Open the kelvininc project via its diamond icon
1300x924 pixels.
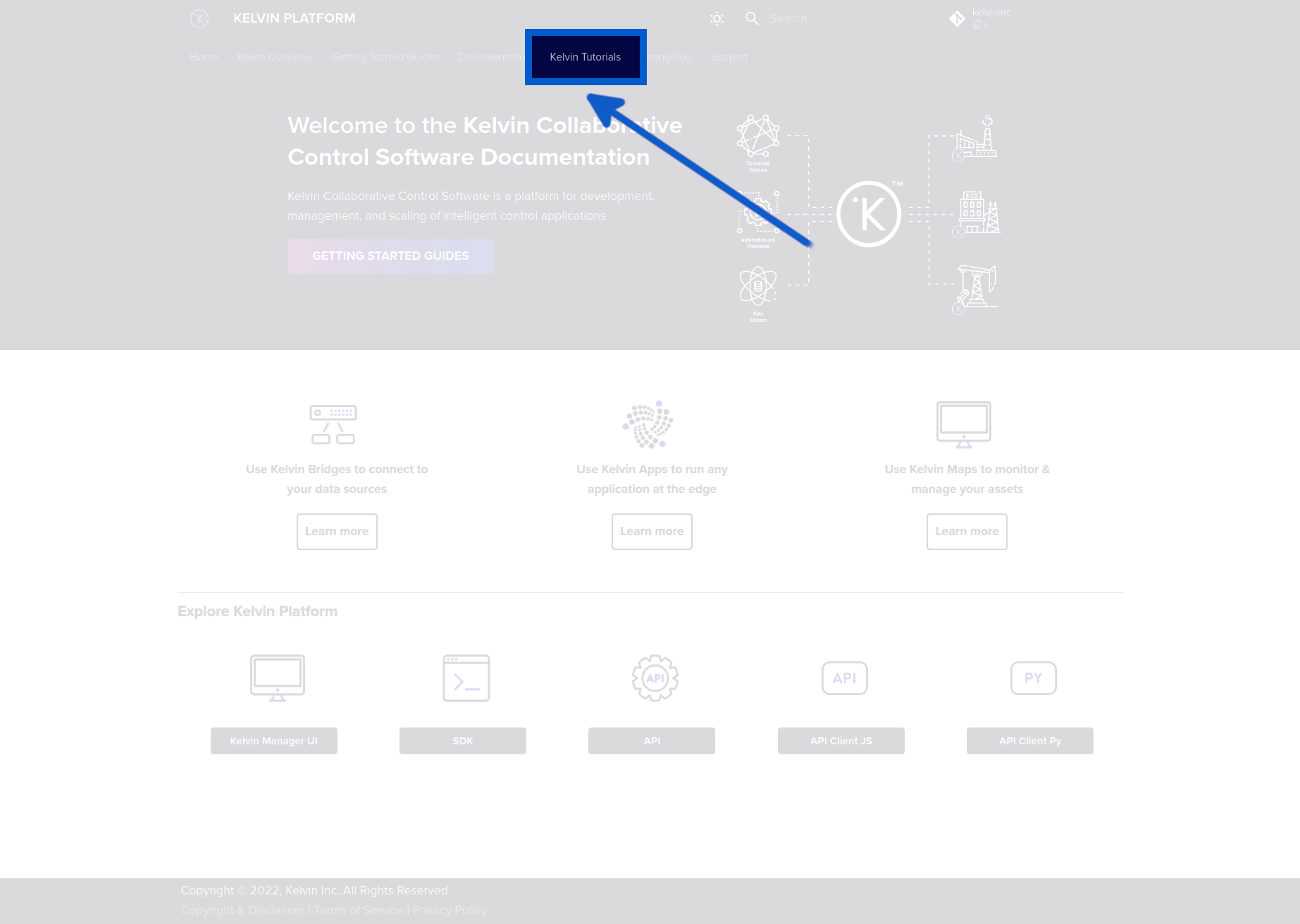957,18
